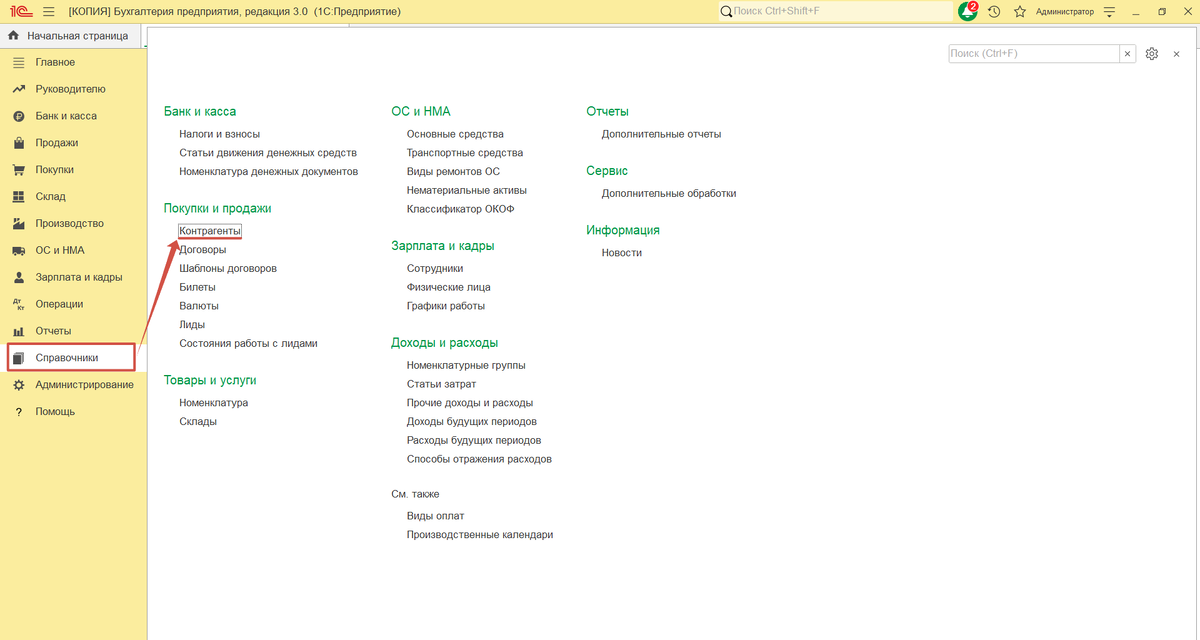The height and width of the screenshot is (640, 1200).
Task: Click the Поиск (Ctrl+F) section search field
Action: click(x=1034, y=54)
